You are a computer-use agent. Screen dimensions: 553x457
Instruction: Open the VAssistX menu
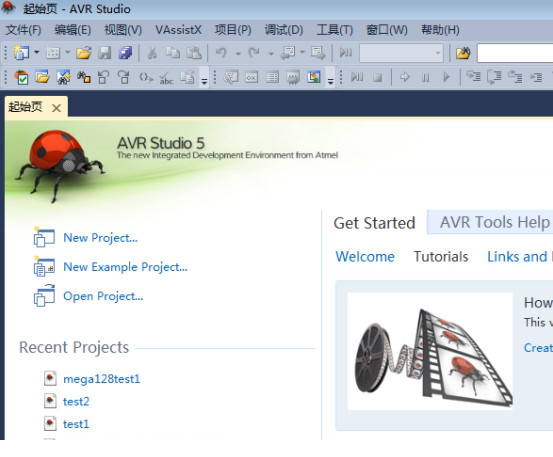[x=178, y=30]
